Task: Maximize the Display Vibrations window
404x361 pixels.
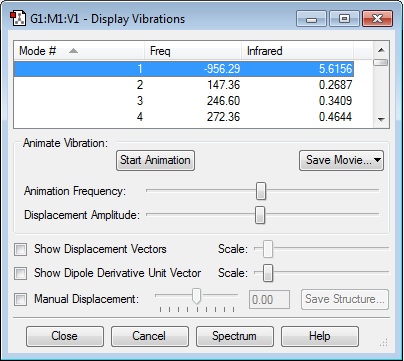Action: [x=344, y=19]
